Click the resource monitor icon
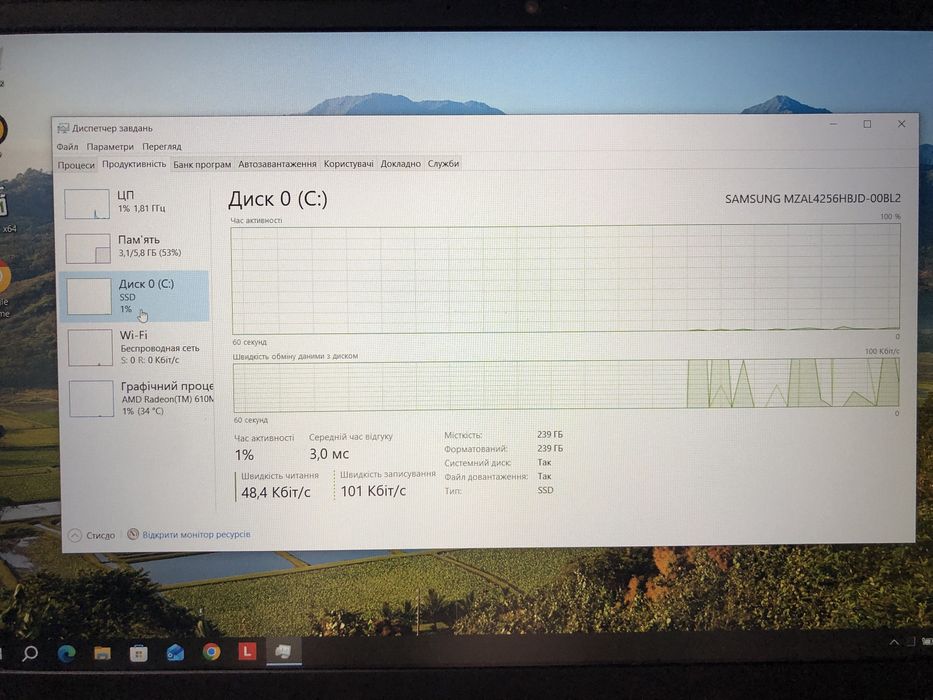 click(133, 534)
